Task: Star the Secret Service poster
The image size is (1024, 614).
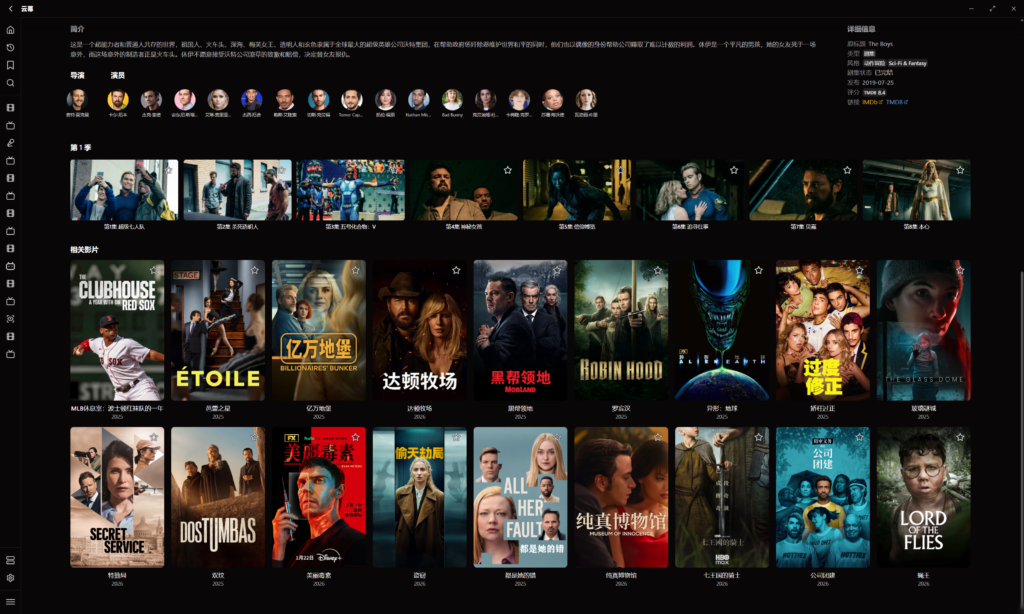Action: tap(153, 437)
